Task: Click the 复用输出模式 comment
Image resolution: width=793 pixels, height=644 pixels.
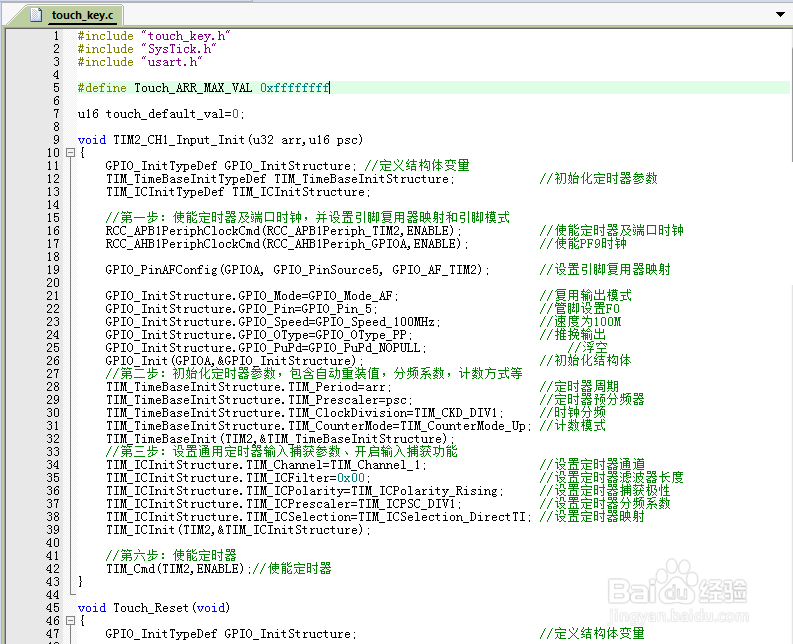Action: 586,296
